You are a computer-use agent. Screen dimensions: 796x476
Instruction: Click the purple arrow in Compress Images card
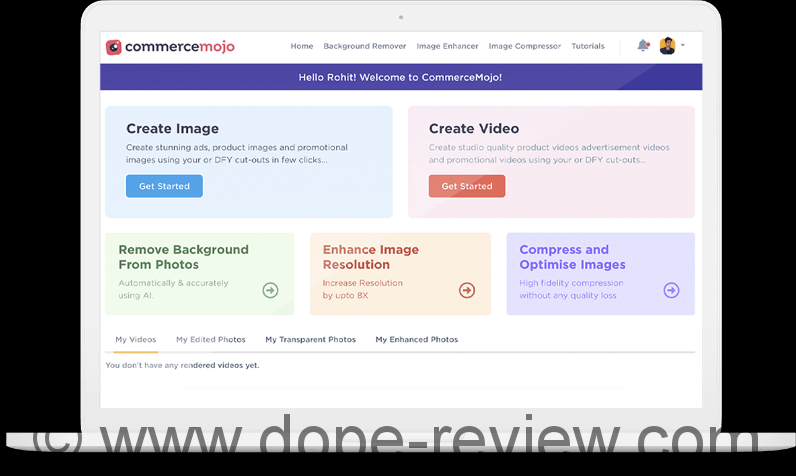(x=671, y=290)
